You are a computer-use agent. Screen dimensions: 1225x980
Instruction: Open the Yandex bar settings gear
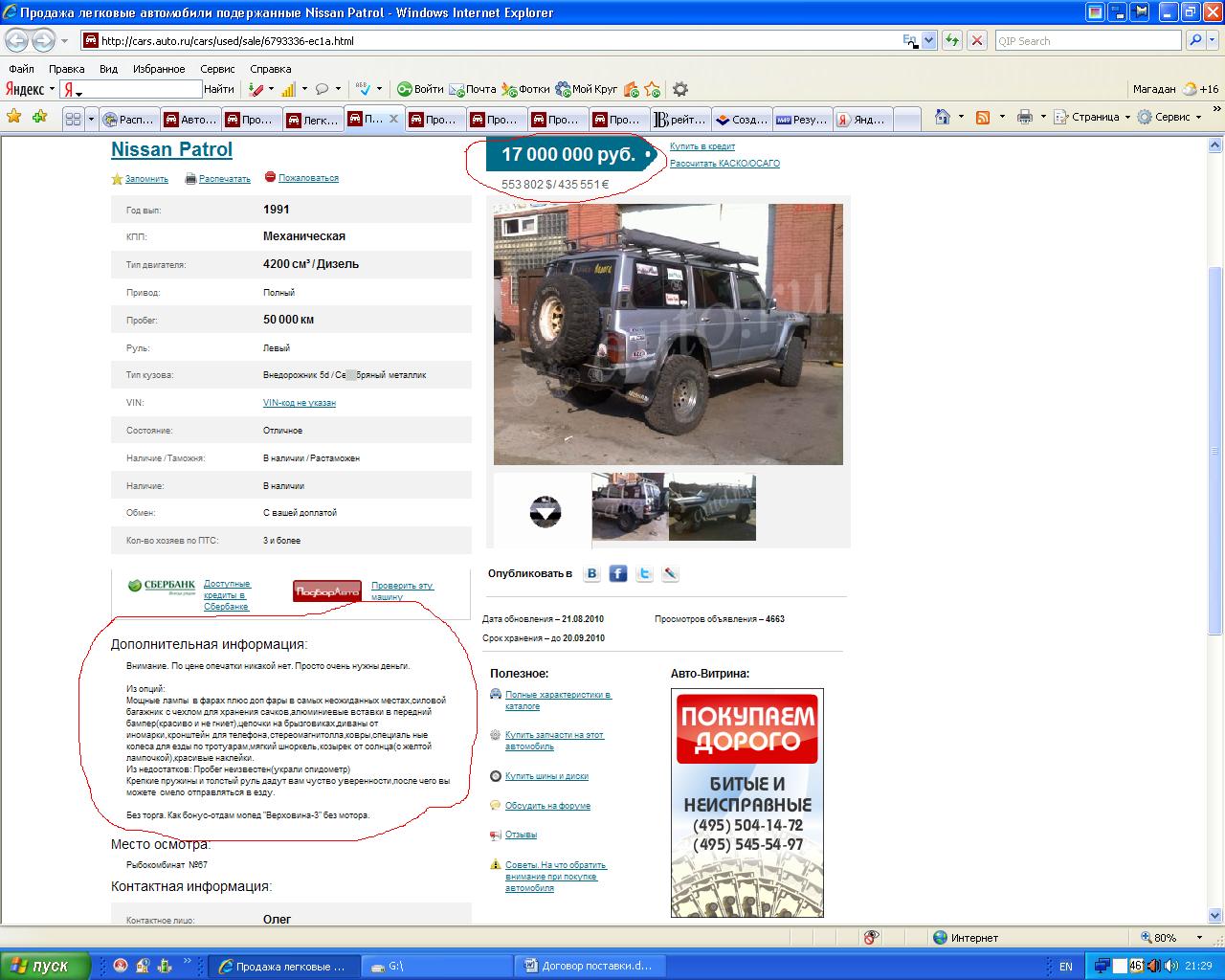(x=680, y=89)
